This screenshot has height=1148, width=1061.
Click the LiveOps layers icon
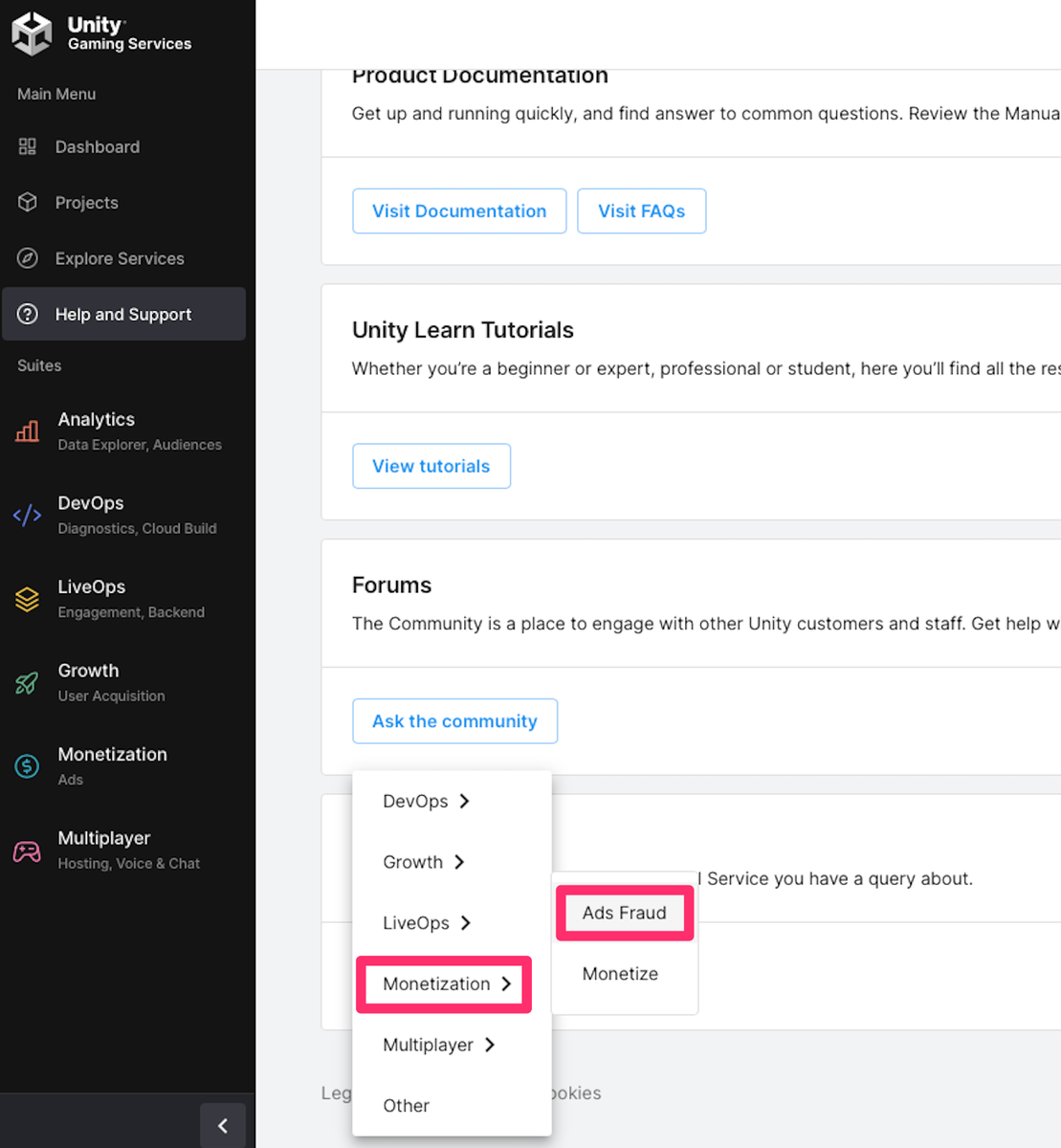(x=28, y=599)
